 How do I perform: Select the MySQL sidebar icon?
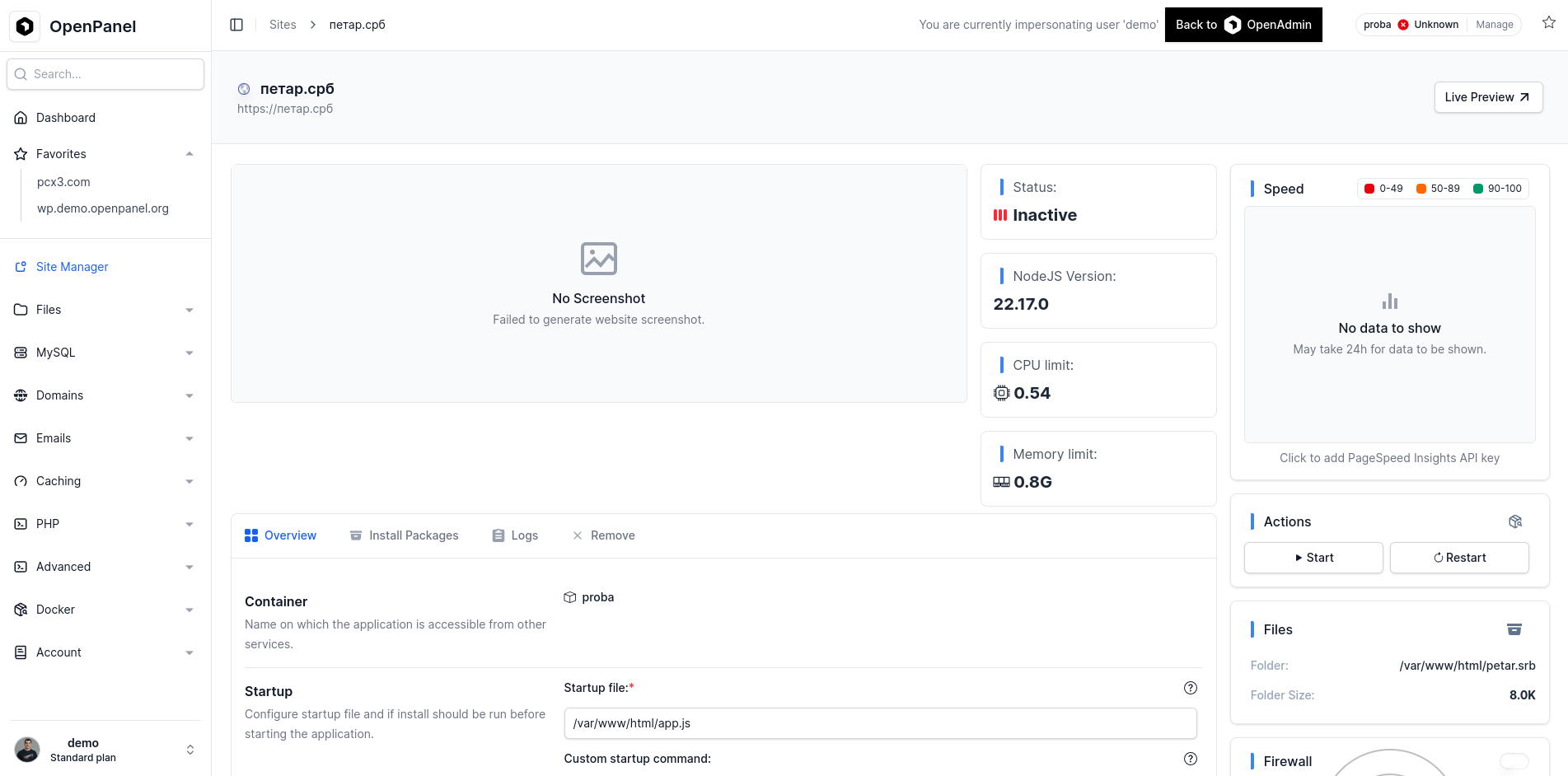coord(20,353)
